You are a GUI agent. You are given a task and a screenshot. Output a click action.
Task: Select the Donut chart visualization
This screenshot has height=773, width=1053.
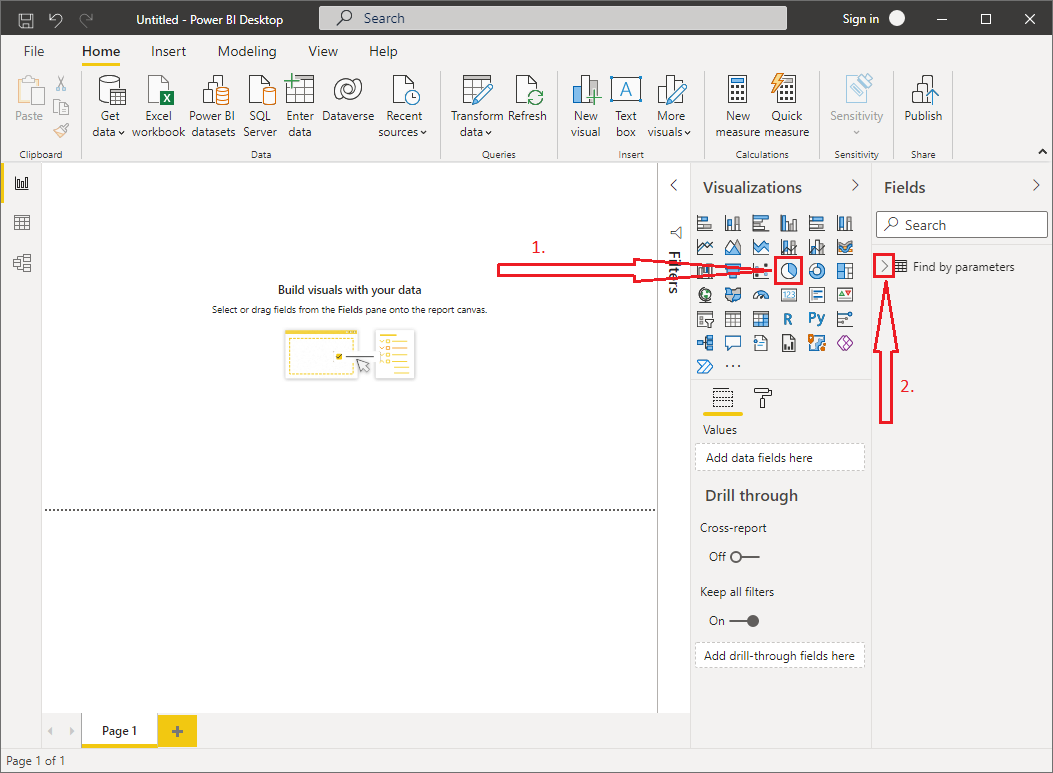[817, 271]
